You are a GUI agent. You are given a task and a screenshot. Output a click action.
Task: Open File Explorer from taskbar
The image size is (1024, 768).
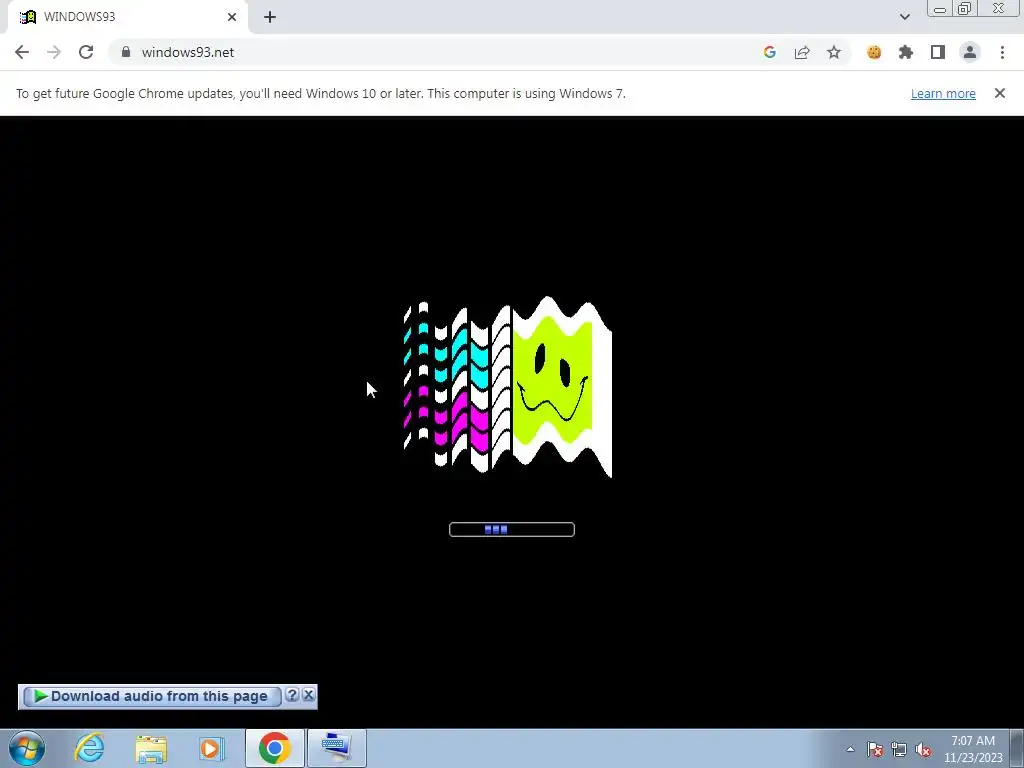point(151,748)
